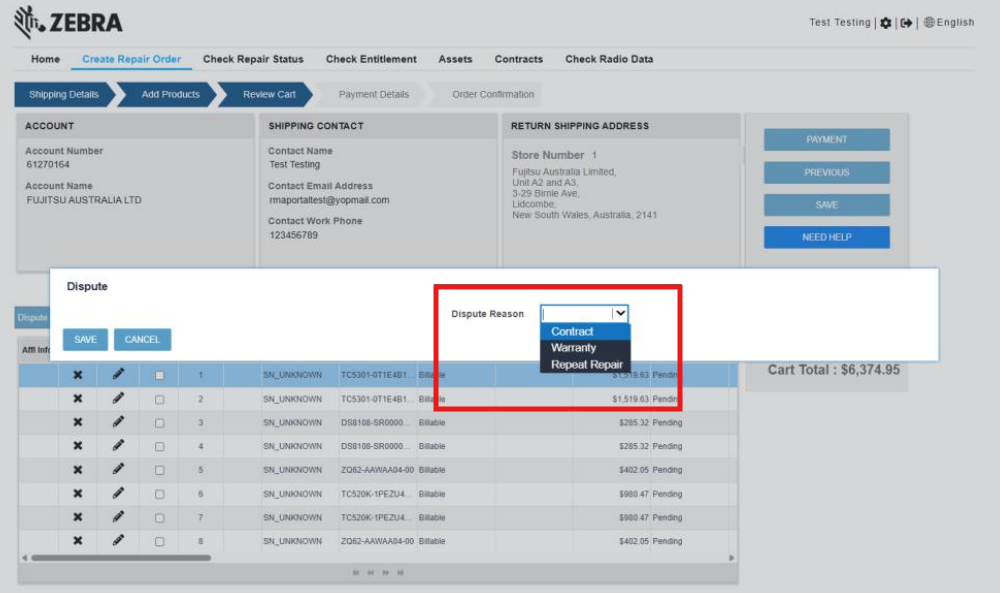Open the English language selector
The width and height of the screenshot is (1000, 593).
click(949, 22)
